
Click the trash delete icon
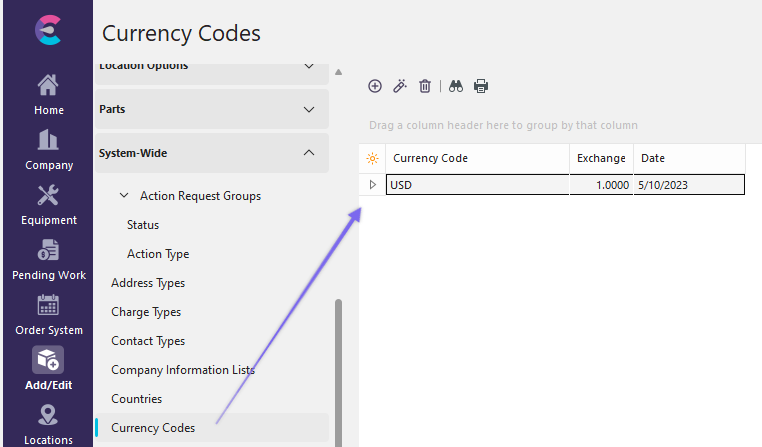tap(425, 86)
